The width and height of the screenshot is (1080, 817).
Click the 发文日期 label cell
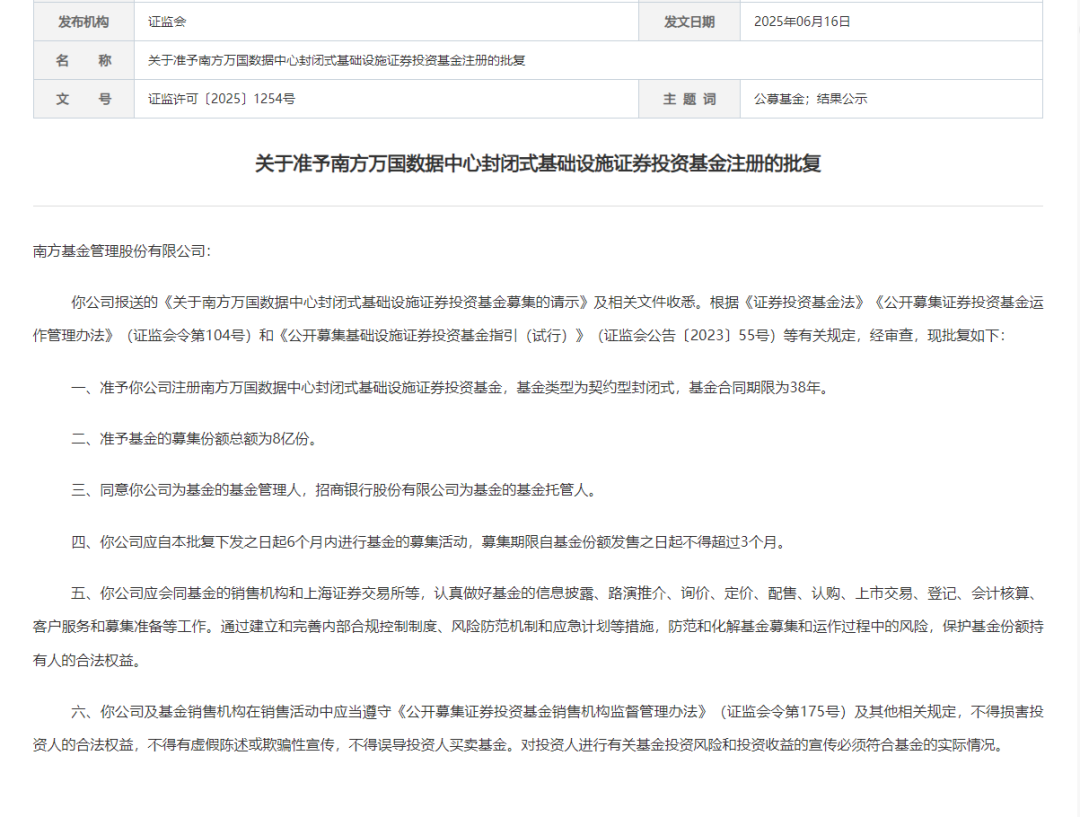(x=689, y=21)
